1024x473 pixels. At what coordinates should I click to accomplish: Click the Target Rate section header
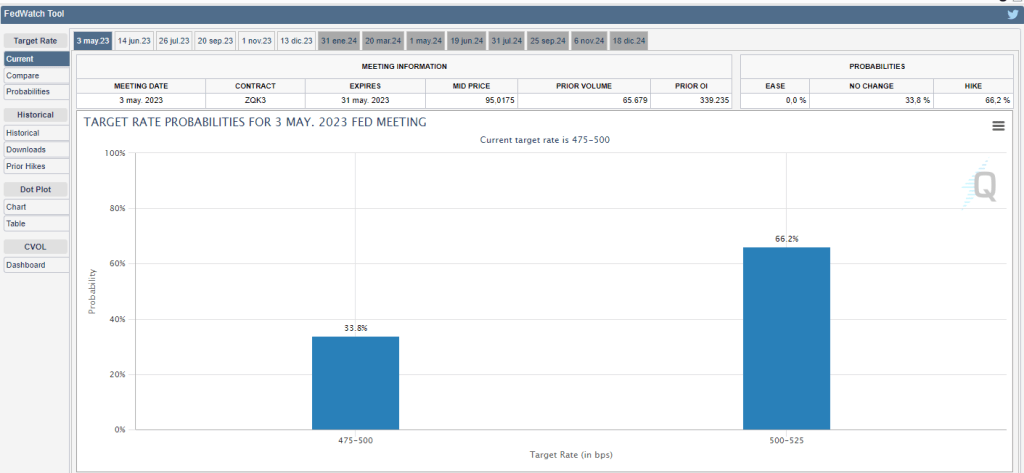(35, 41)
